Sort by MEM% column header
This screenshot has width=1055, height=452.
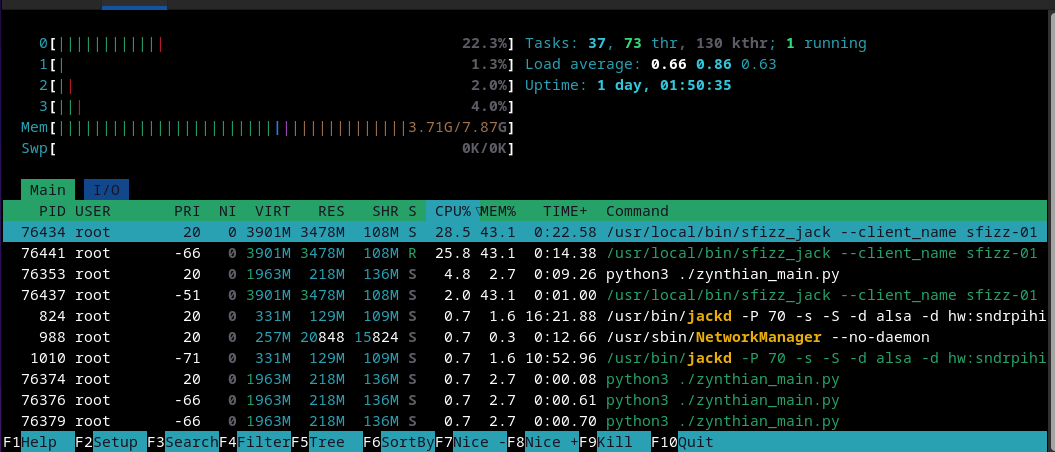tap(497, 212)
